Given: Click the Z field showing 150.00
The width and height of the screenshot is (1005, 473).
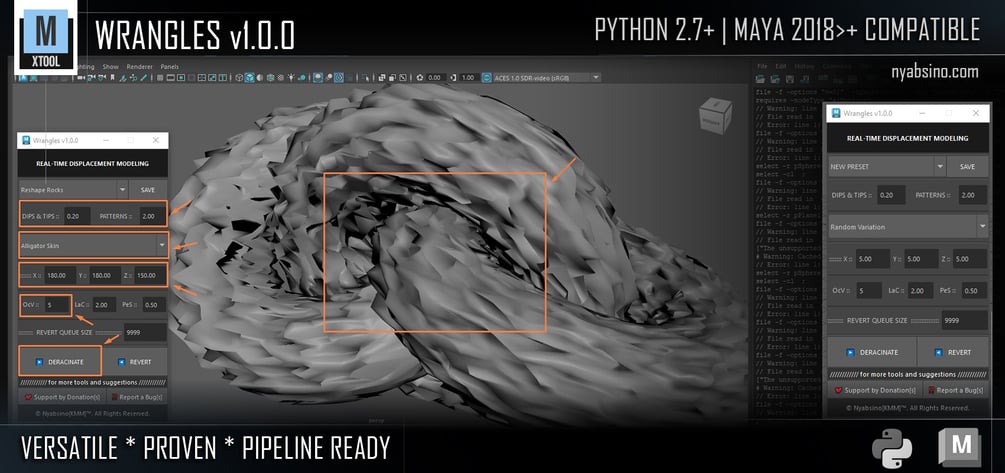Looking at the screenshot, I should pos(150,275).
